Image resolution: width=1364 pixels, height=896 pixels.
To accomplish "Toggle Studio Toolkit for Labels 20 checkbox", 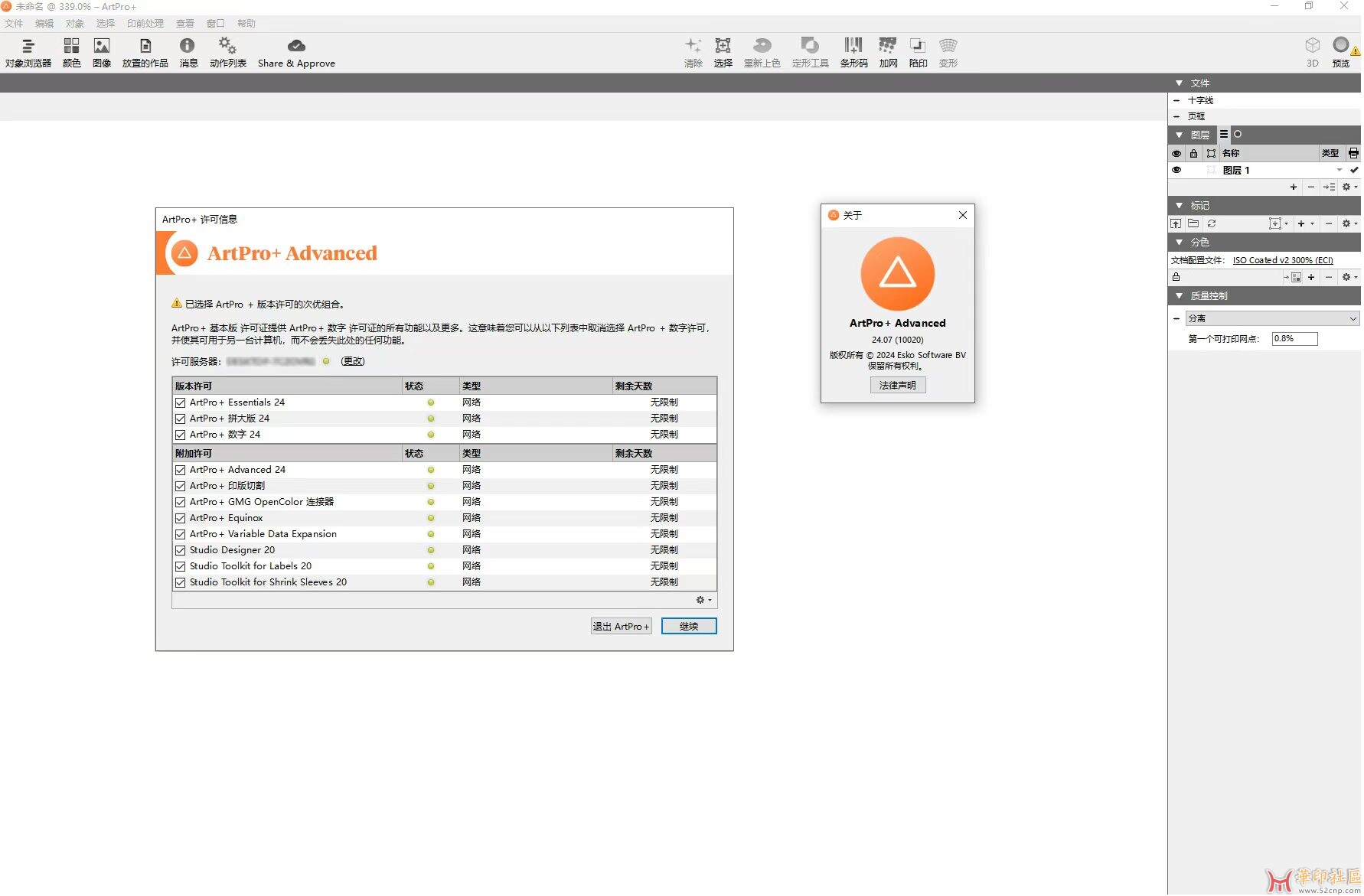I will [x=181, y=566].
